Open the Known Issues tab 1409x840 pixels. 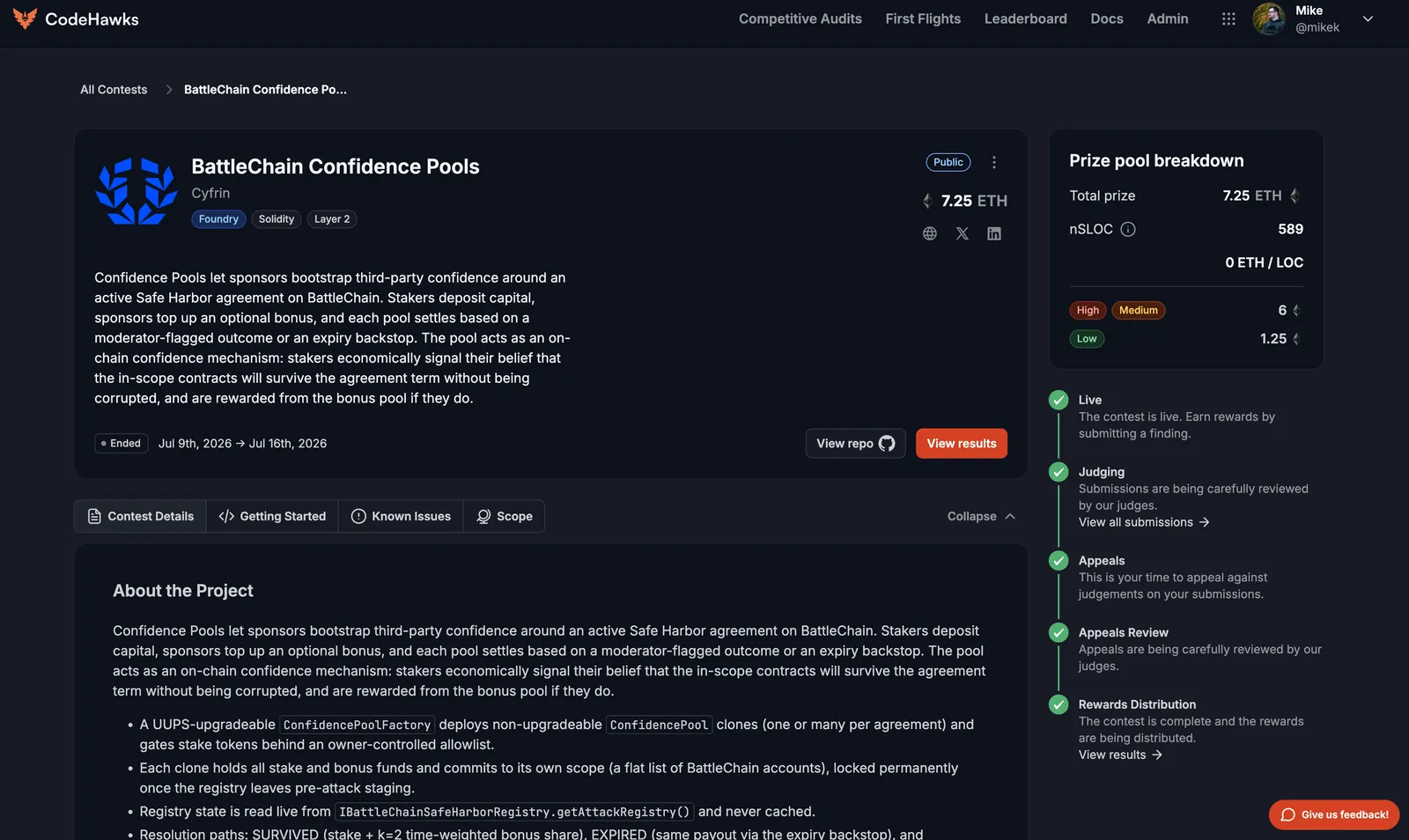click(401, 517)
